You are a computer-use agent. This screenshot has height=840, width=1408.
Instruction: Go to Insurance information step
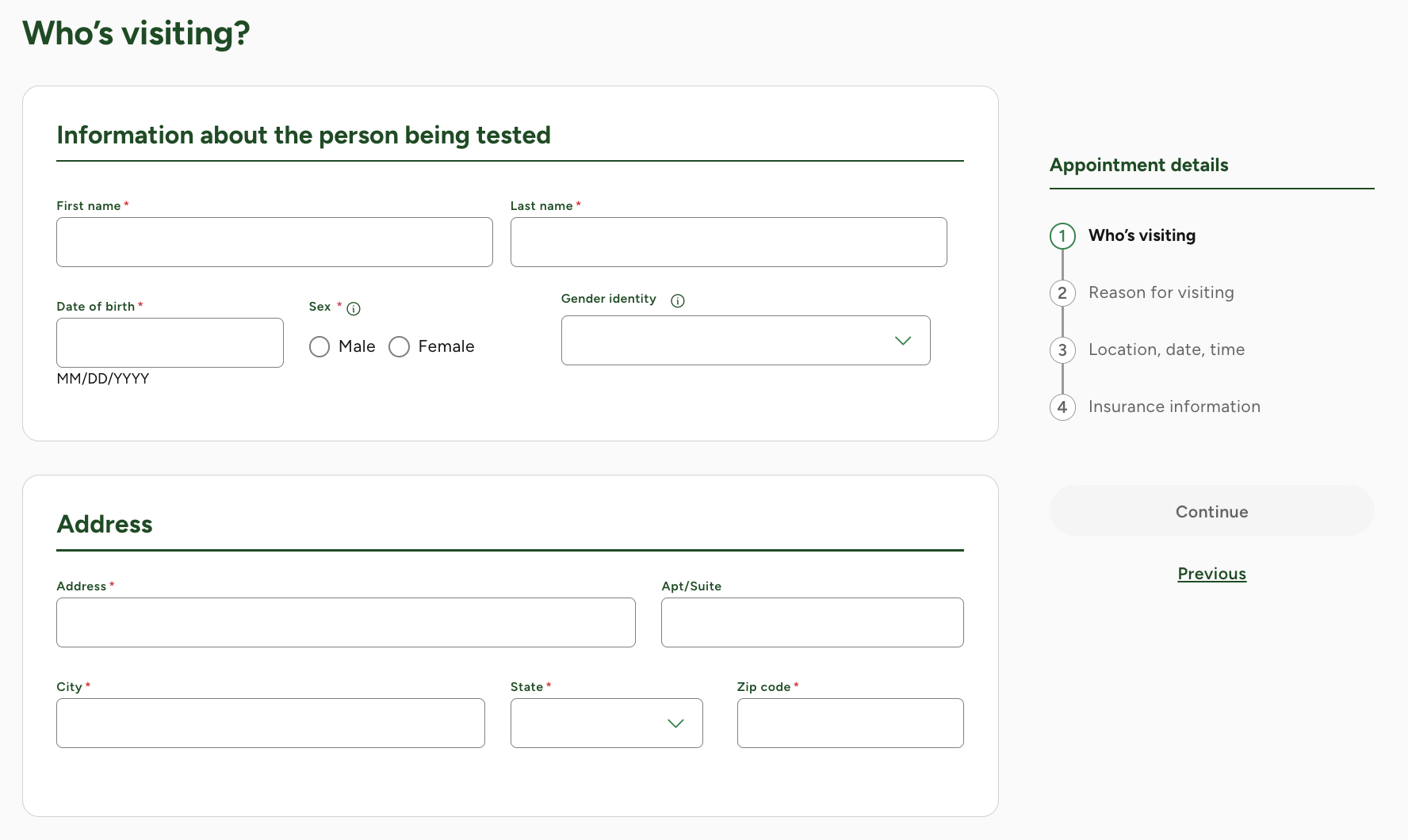[1173, 407]
